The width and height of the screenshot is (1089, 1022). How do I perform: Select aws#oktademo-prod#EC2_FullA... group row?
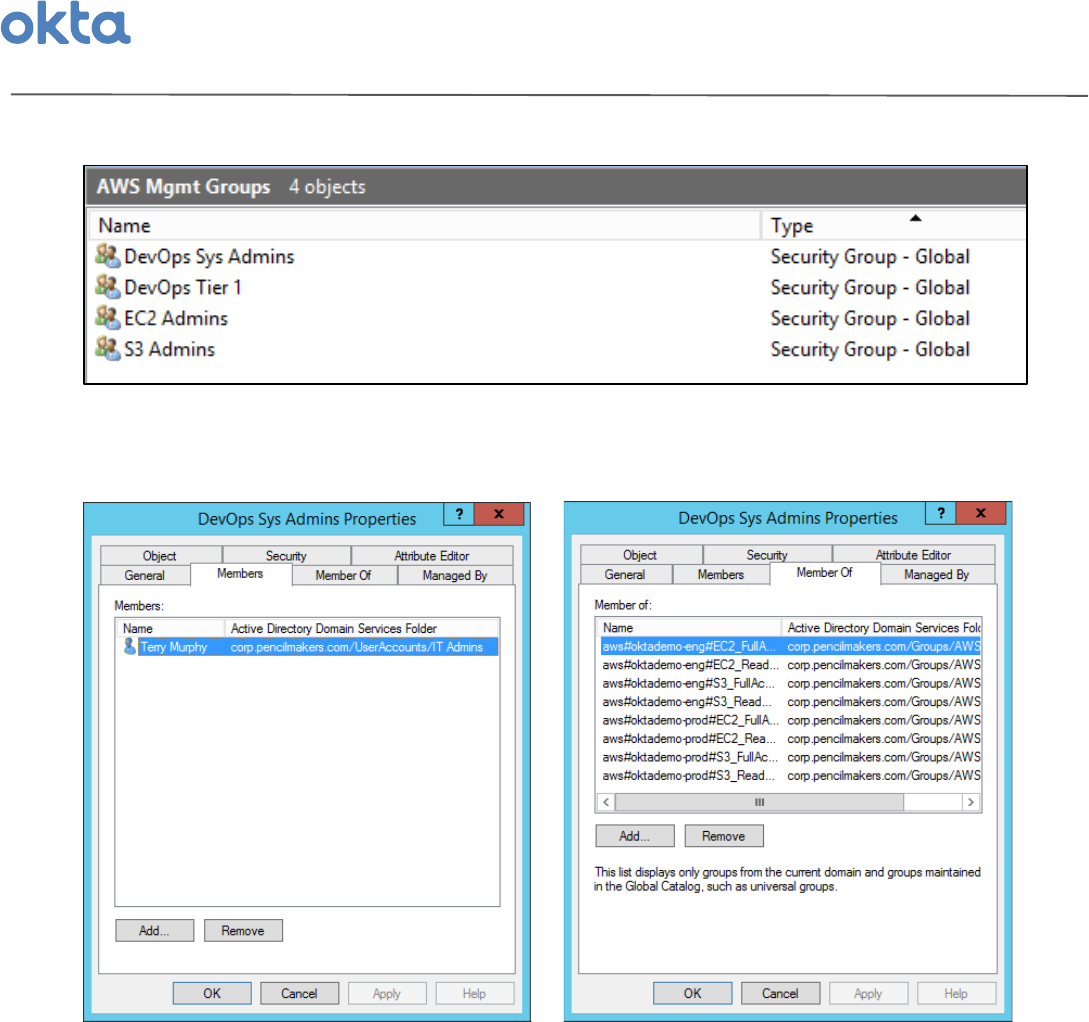pos(790,721)
